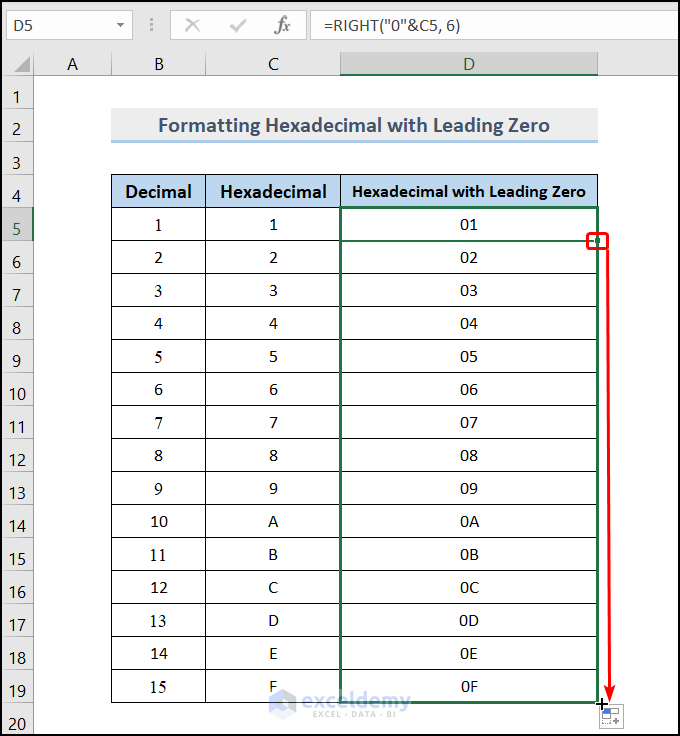The width and height of the screenshot is (680, 736).
Task: Select cell showing 0C
Action: pyautogui.click(x=469, y=588)
